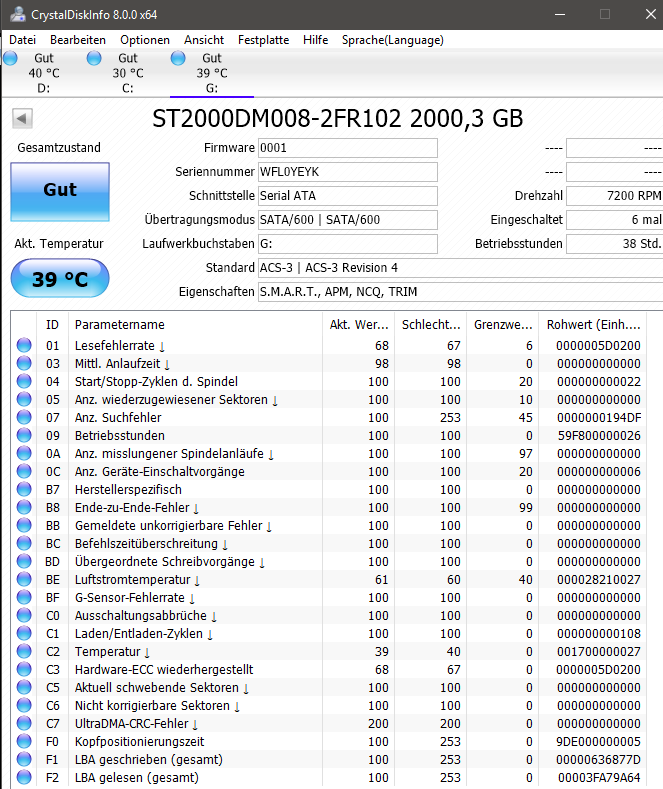
Task: Click the Laufwerkbuchstaben field G:
Action: (x=348, y=244)
